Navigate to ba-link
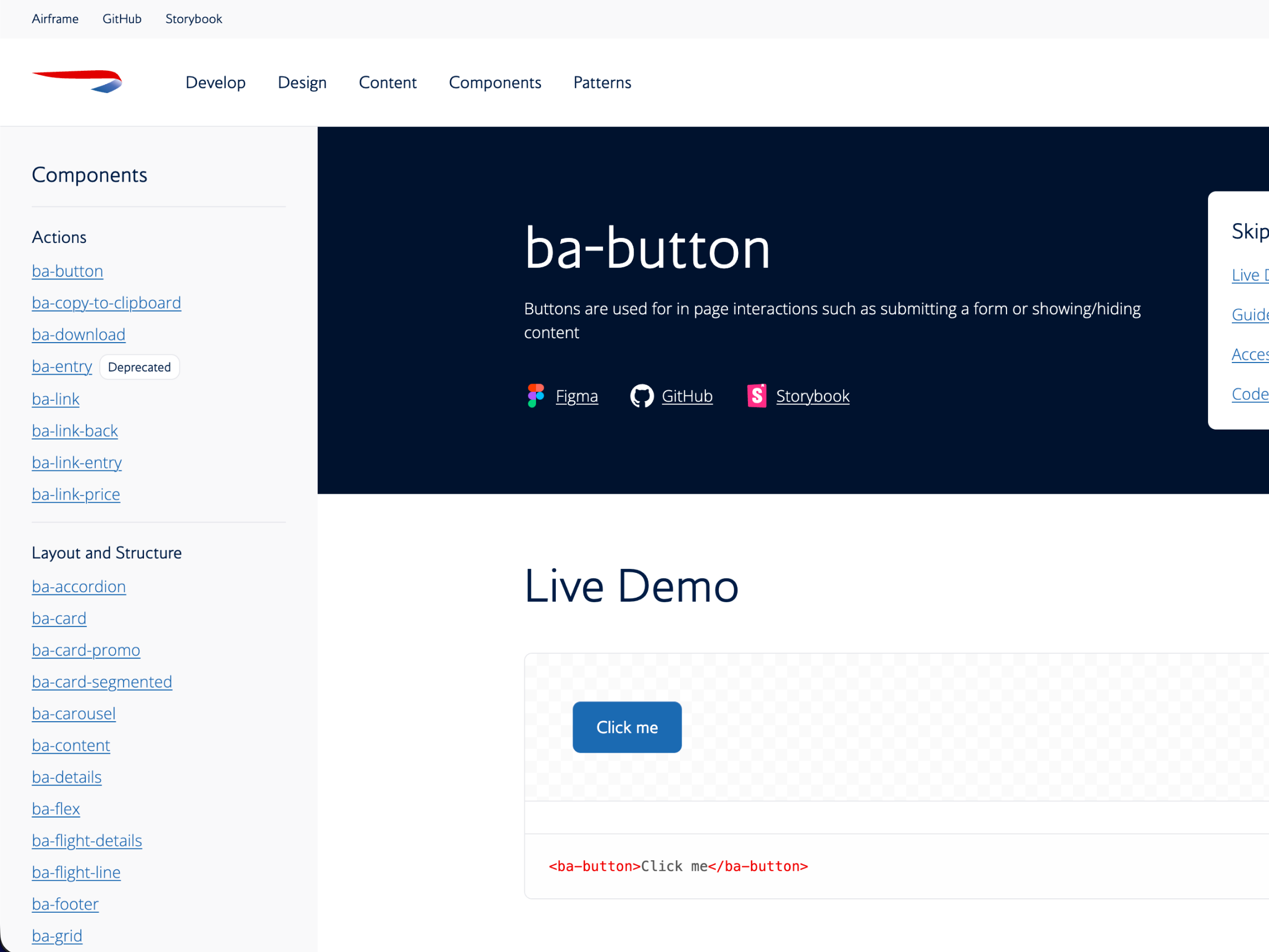The height and width of the screenshot is (952, 1269). [x=56, y=399]
